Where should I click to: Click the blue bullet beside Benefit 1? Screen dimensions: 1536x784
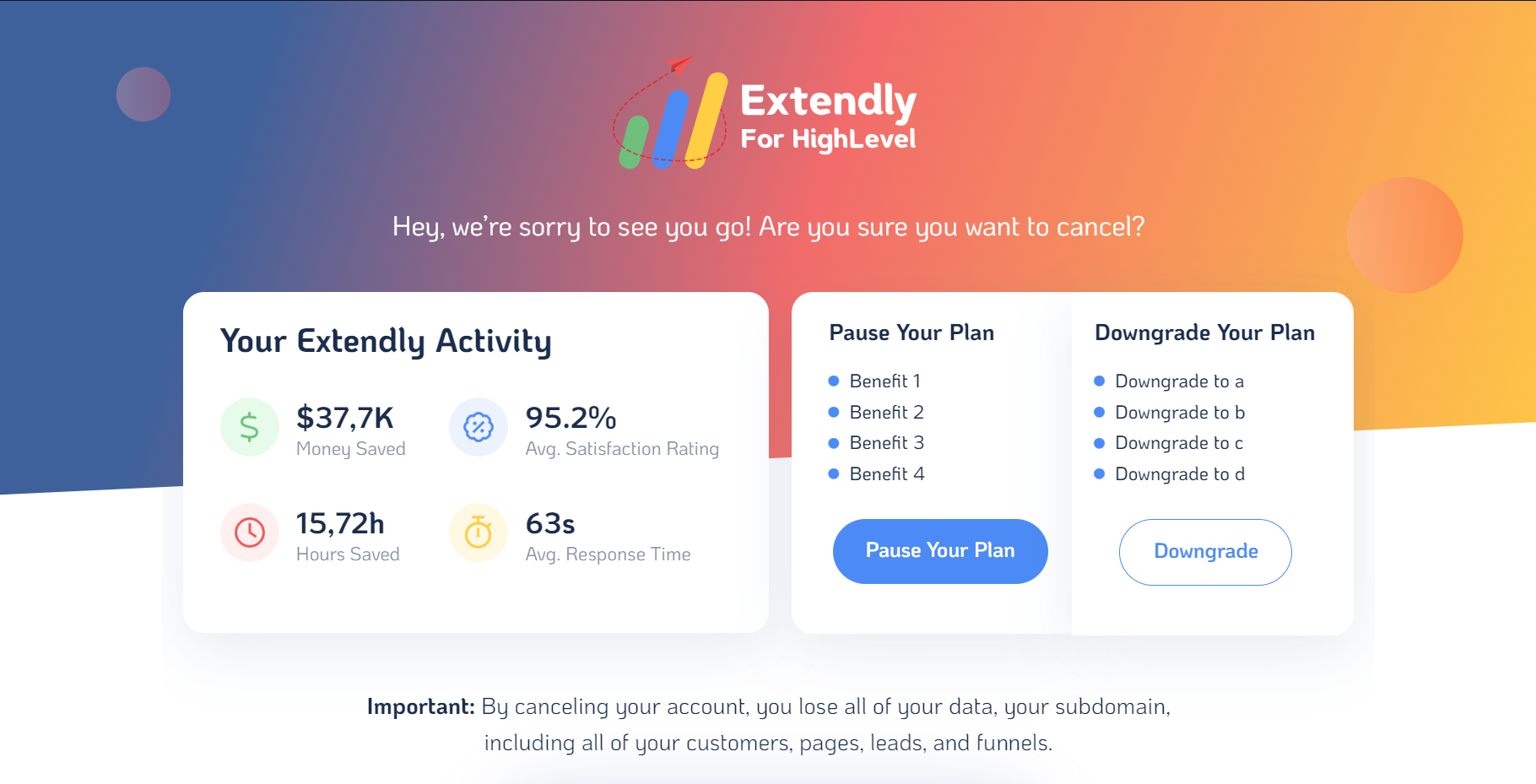coord(834,381)
